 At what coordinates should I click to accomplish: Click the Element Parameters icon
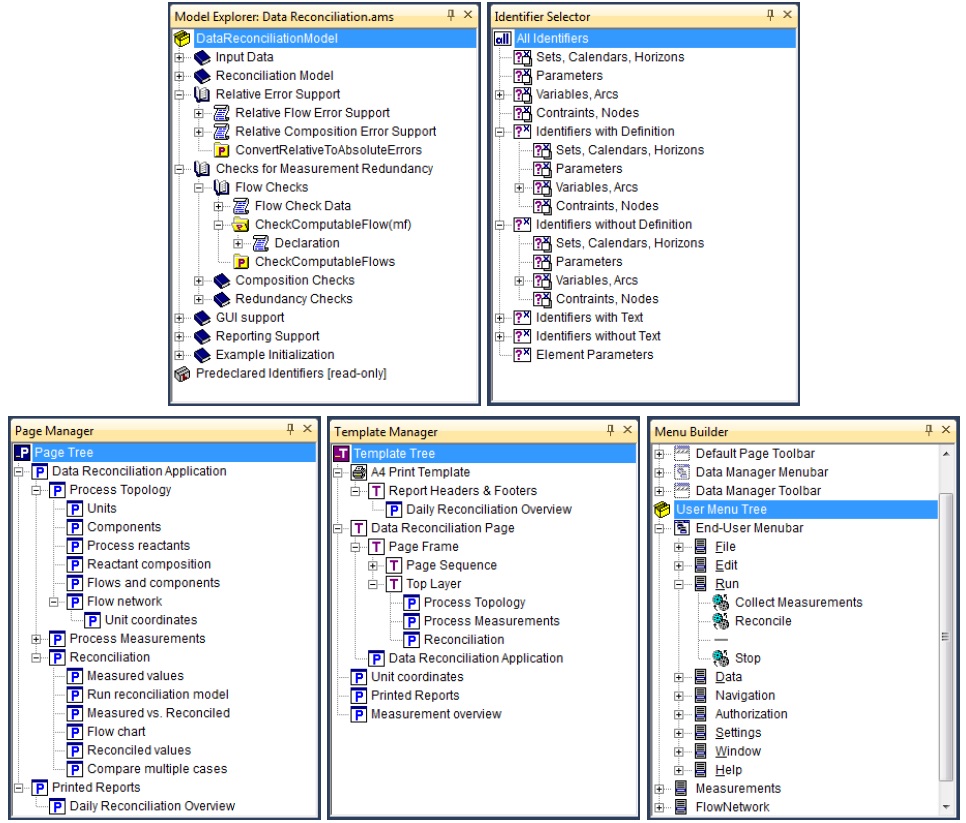click(522, 355)
